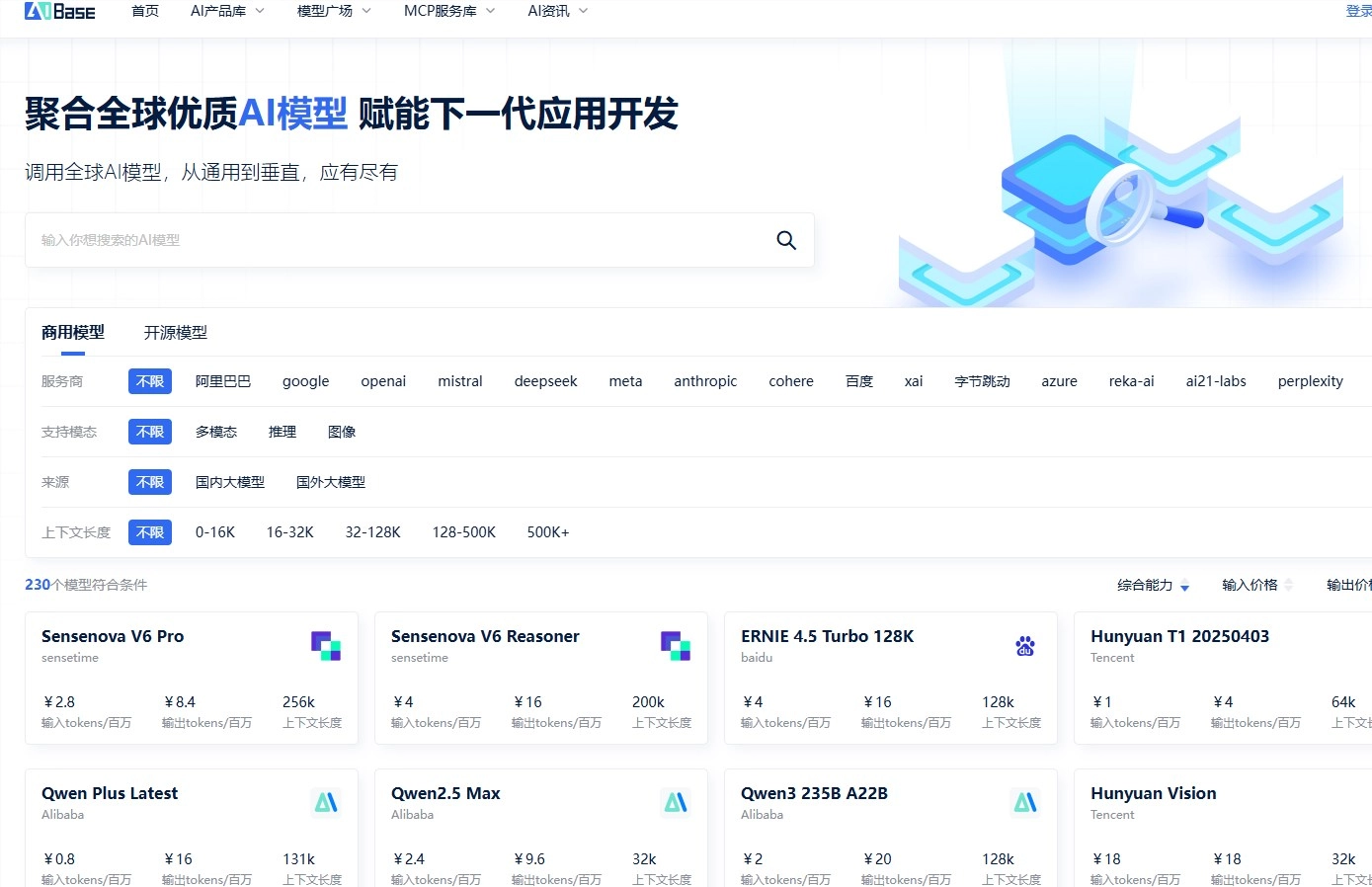Filter provider by mistral
Viewport: 1372px width, 887px height.
[x=460, y=381]
